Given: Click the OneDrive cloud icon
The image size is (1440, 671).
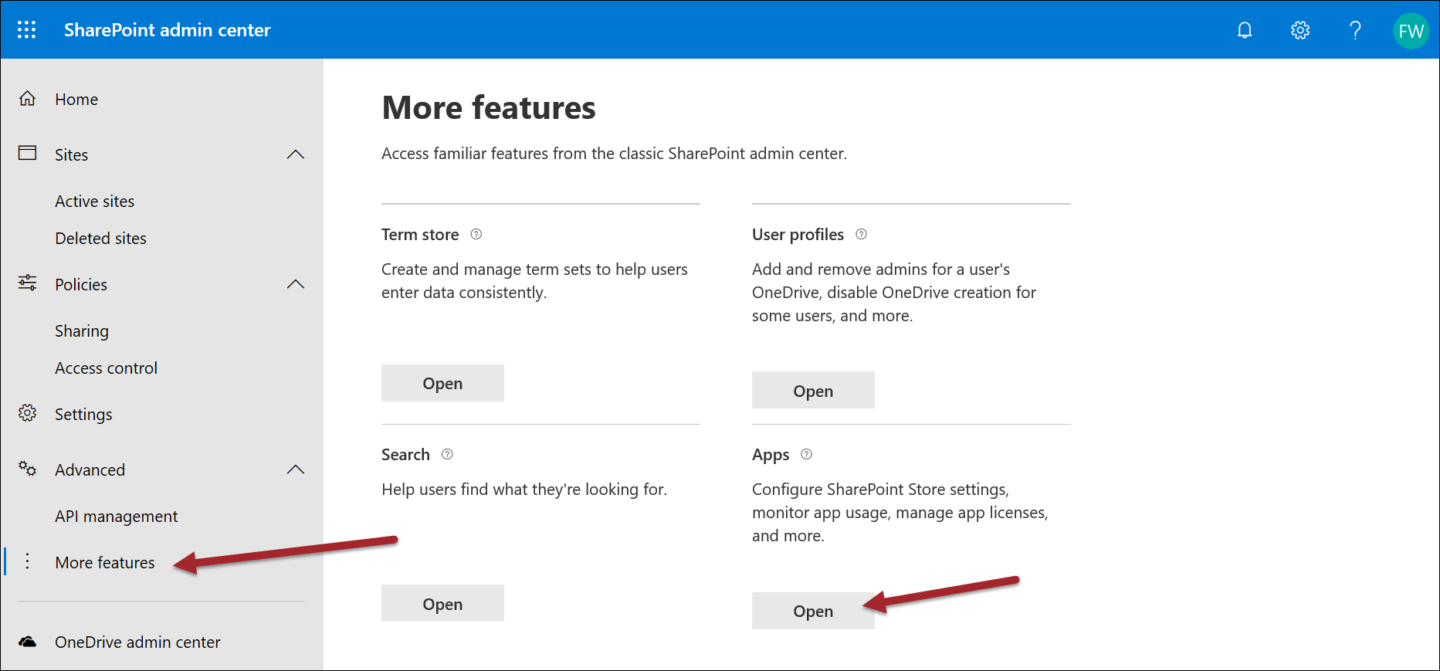Looking at the screenshot, I should [27, 642].
